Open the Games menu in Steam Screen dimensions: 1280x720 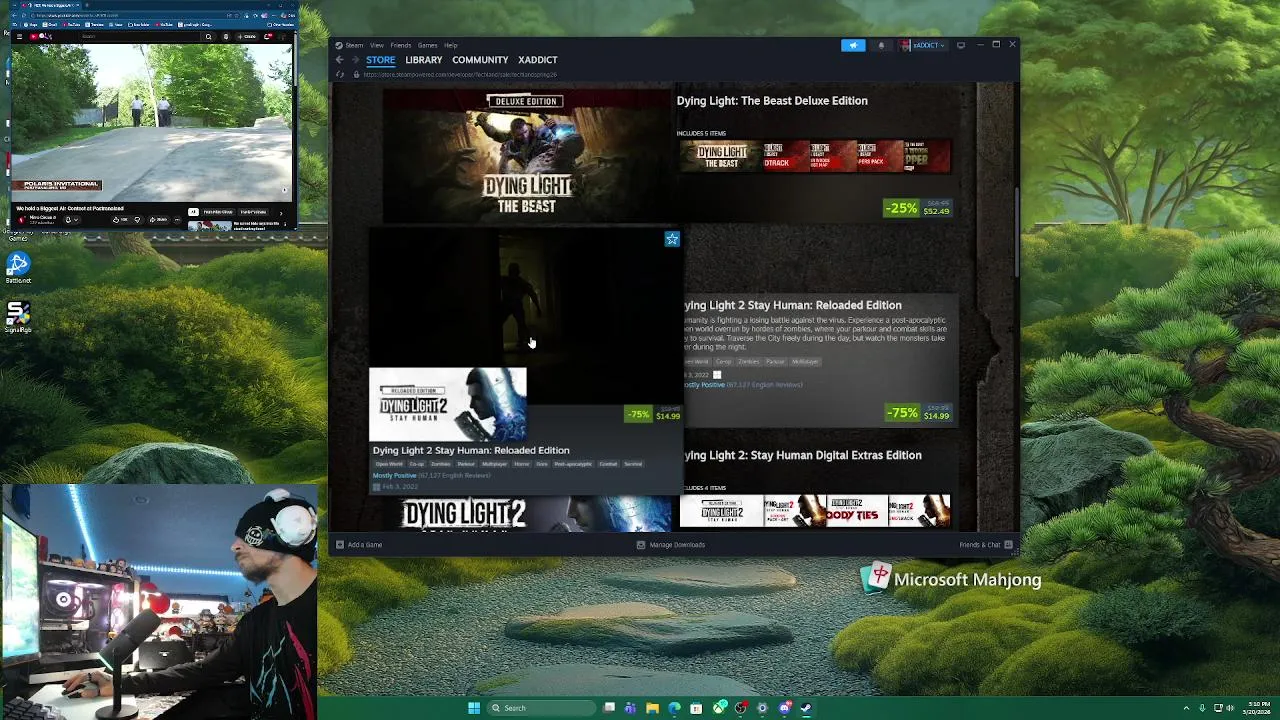(427, 45)
